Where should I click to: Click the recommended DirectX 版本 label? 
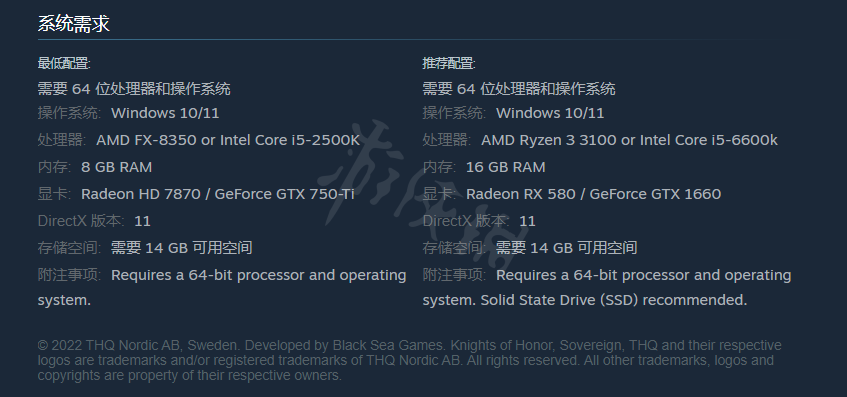[466, 221]
